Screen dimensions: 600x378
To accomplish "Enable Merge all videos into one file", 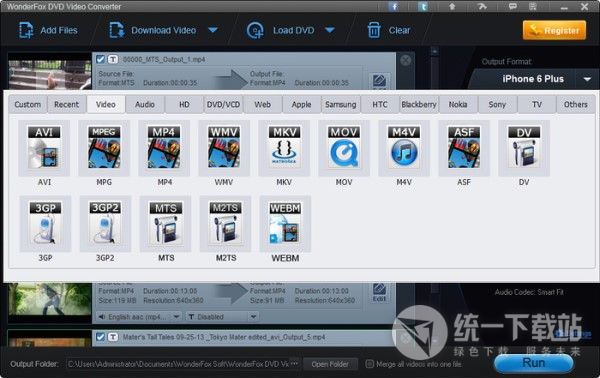I will (369, 364).
